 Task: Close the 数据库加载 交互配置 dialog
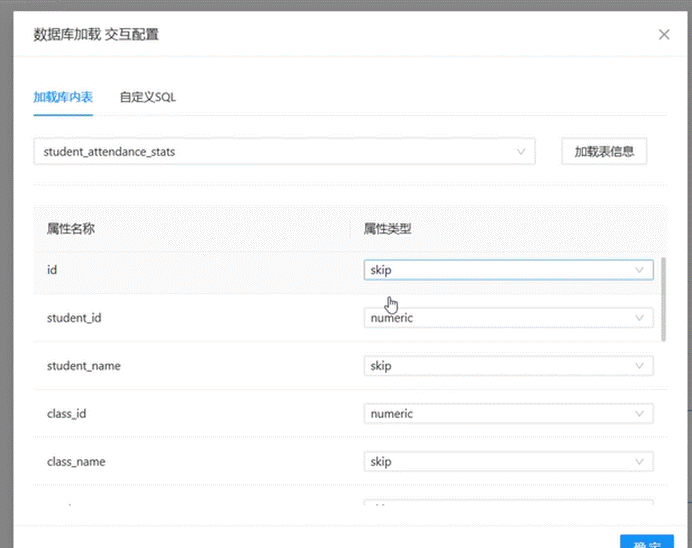[x=664, y=34]
